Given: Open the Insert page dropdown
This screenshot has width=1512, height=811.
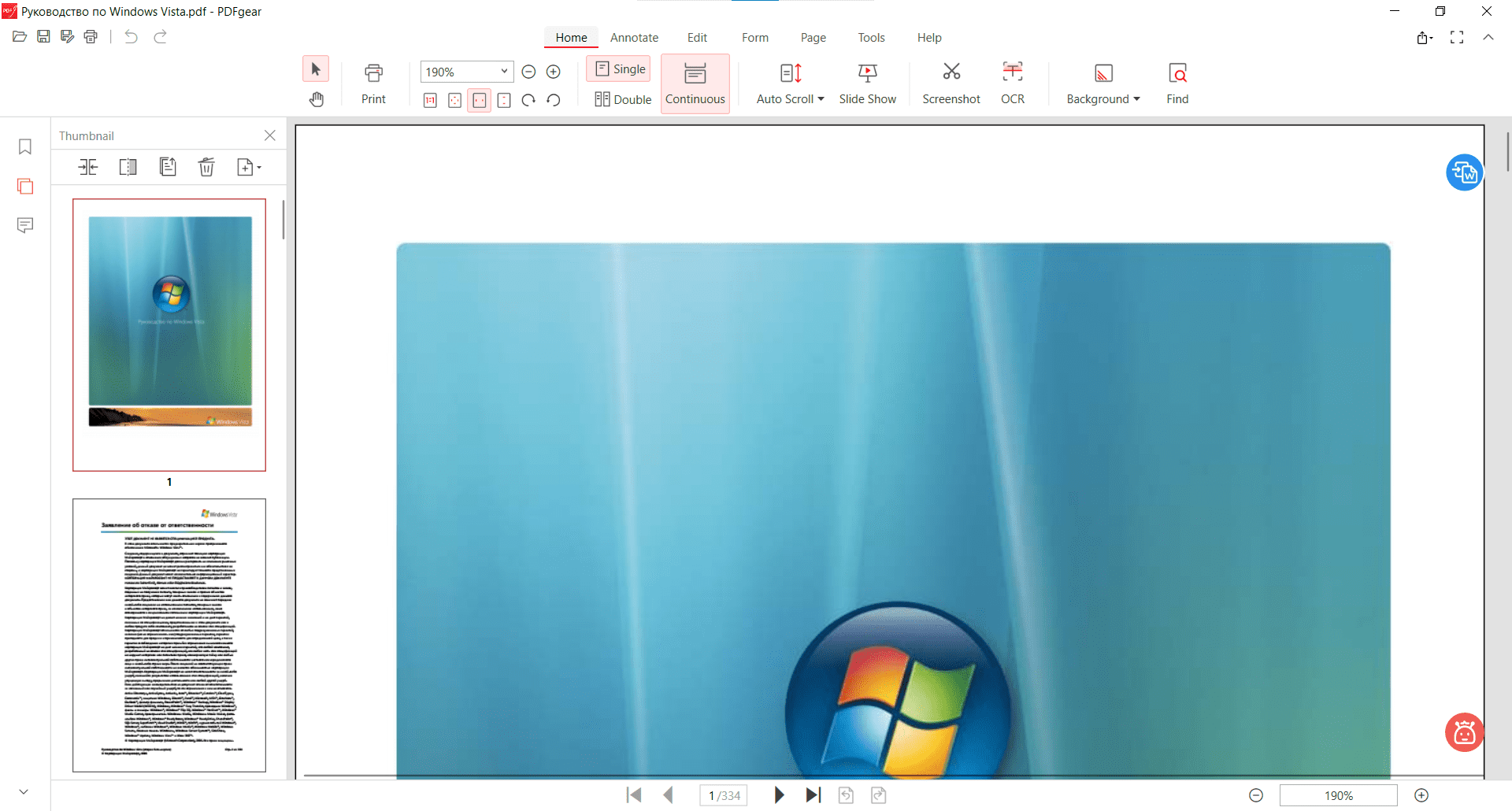Looking at the screenshot, I should point(249,167).
